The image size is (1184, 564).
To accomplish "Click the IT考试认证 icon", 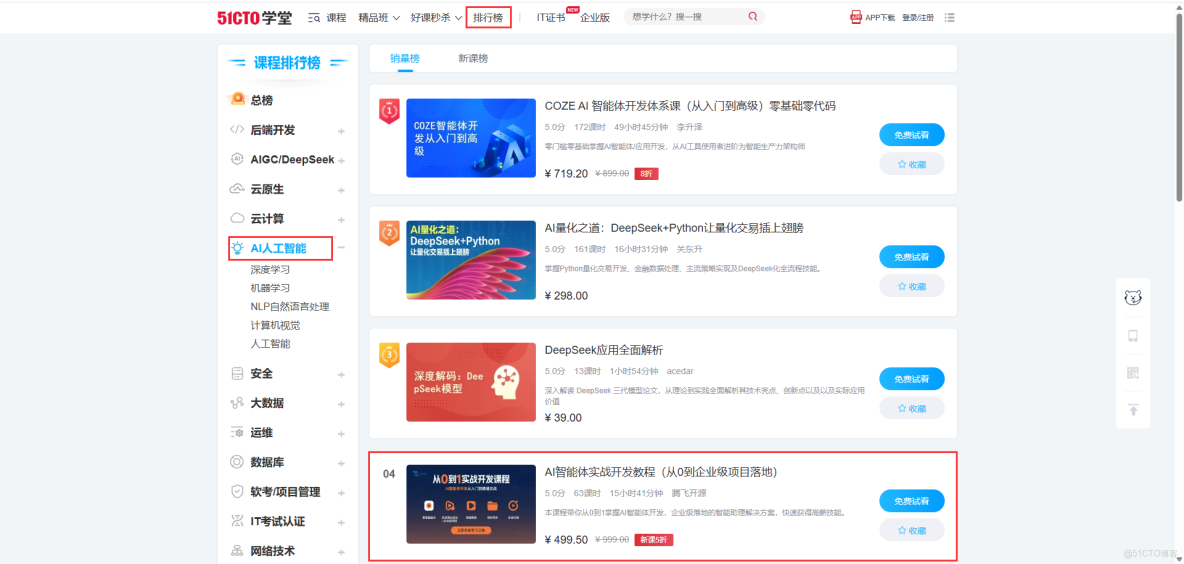I will [x=237, y=521].
